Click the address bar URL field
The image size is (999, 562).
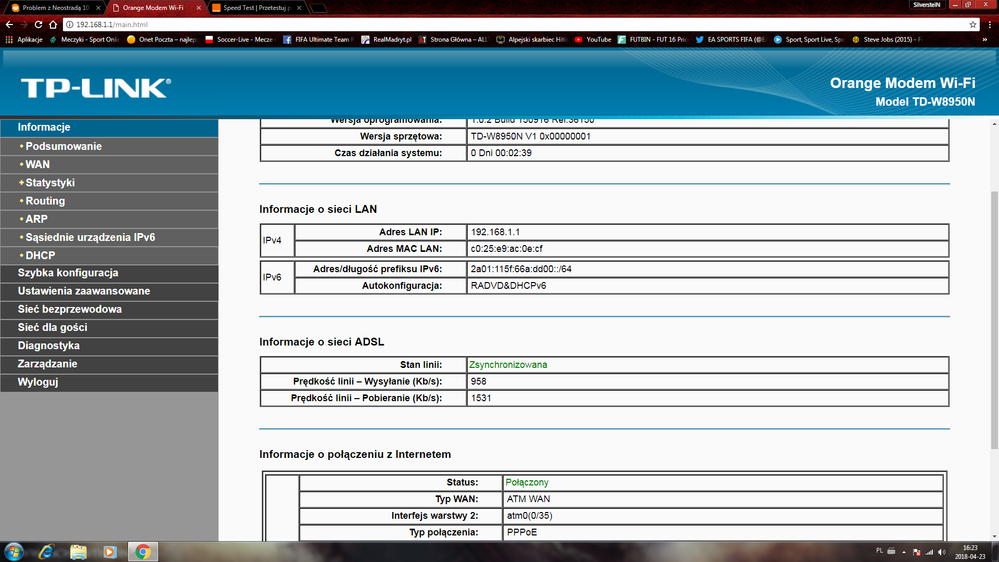[x=500, y=24]
